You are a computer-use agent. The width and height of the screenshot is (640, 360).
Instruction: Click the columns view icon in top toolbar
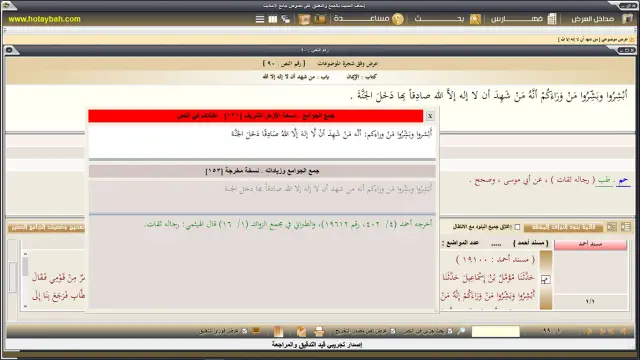click(273, 19)
